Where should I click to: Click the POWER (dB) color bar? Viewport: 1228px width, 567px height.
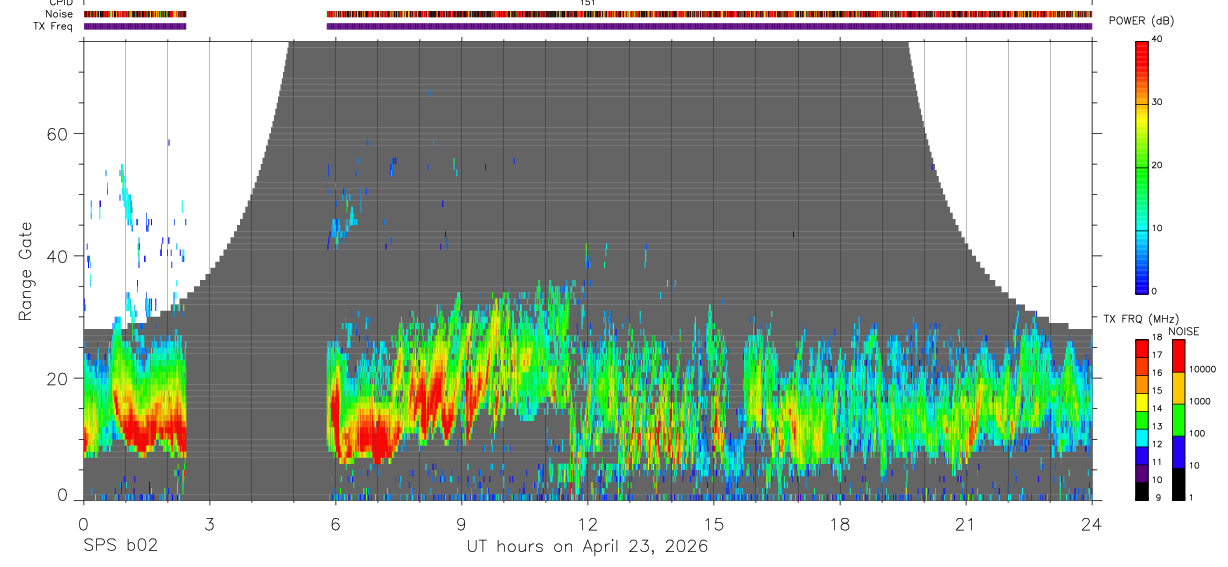pyautogui.click(x=1142, y=166)
